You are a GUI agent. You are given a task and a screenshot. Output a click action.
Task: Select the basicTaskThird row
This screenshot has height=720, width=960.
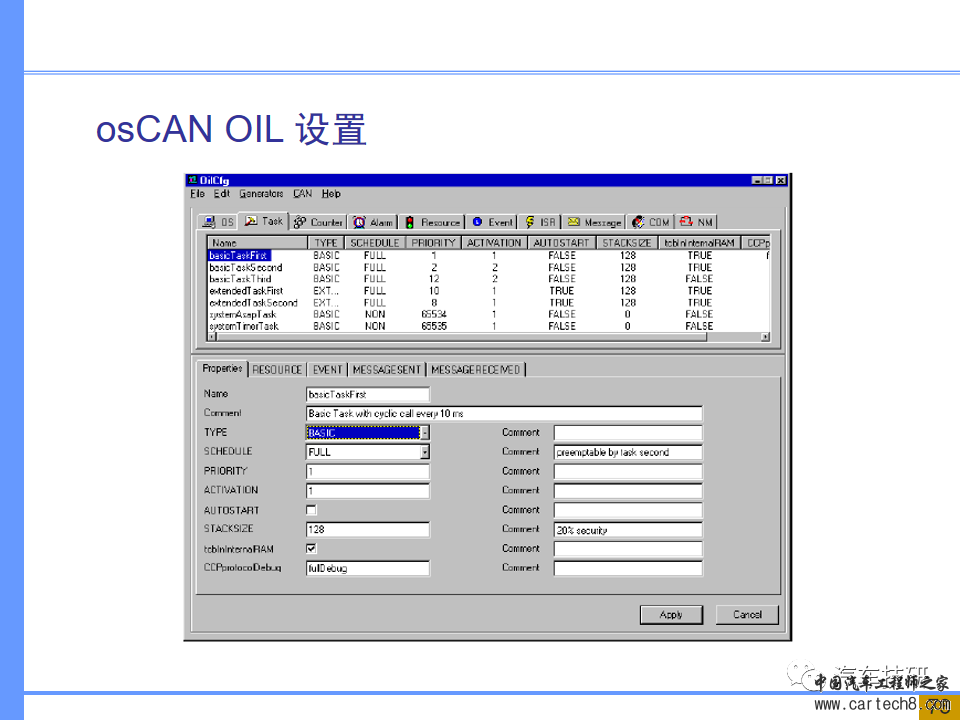point(488,279)
